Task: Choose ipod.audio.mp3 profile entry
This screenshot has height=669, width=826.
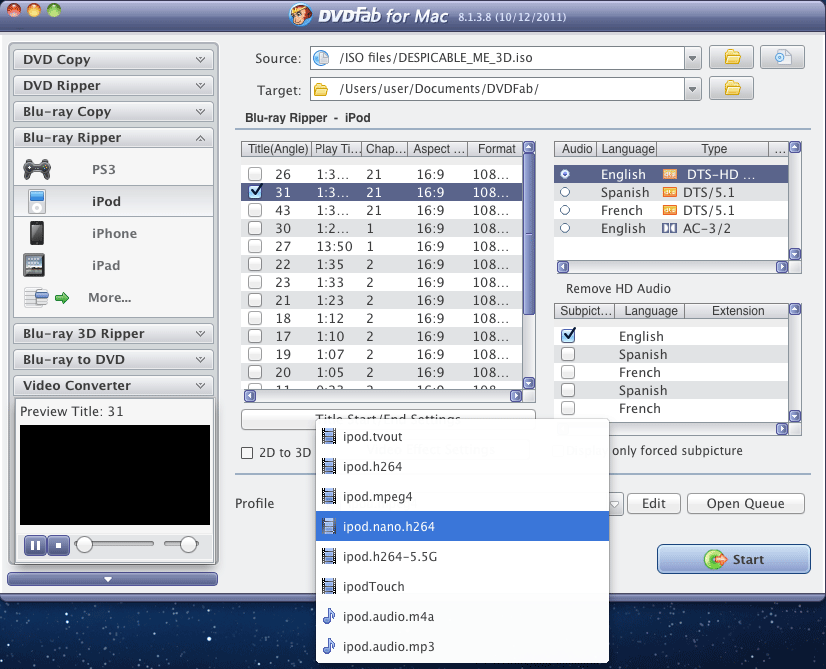Action: [x=462, y=646]
